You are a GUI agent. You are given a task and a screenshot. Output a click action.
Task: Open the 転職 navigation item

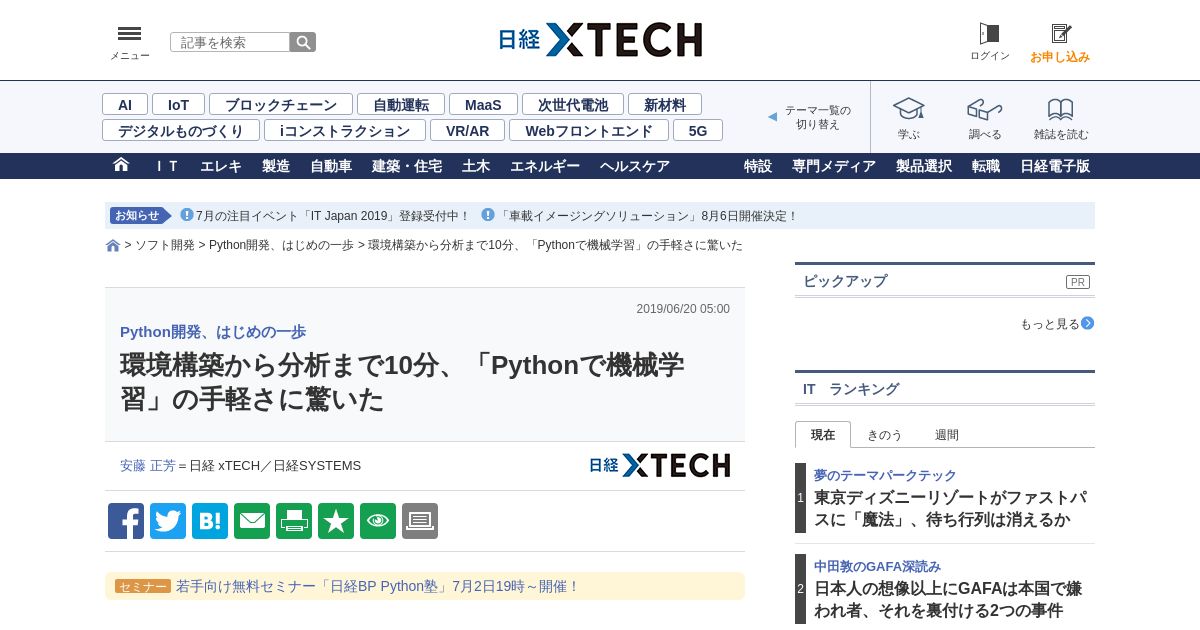pyautogui.click(x=986, y=166)
